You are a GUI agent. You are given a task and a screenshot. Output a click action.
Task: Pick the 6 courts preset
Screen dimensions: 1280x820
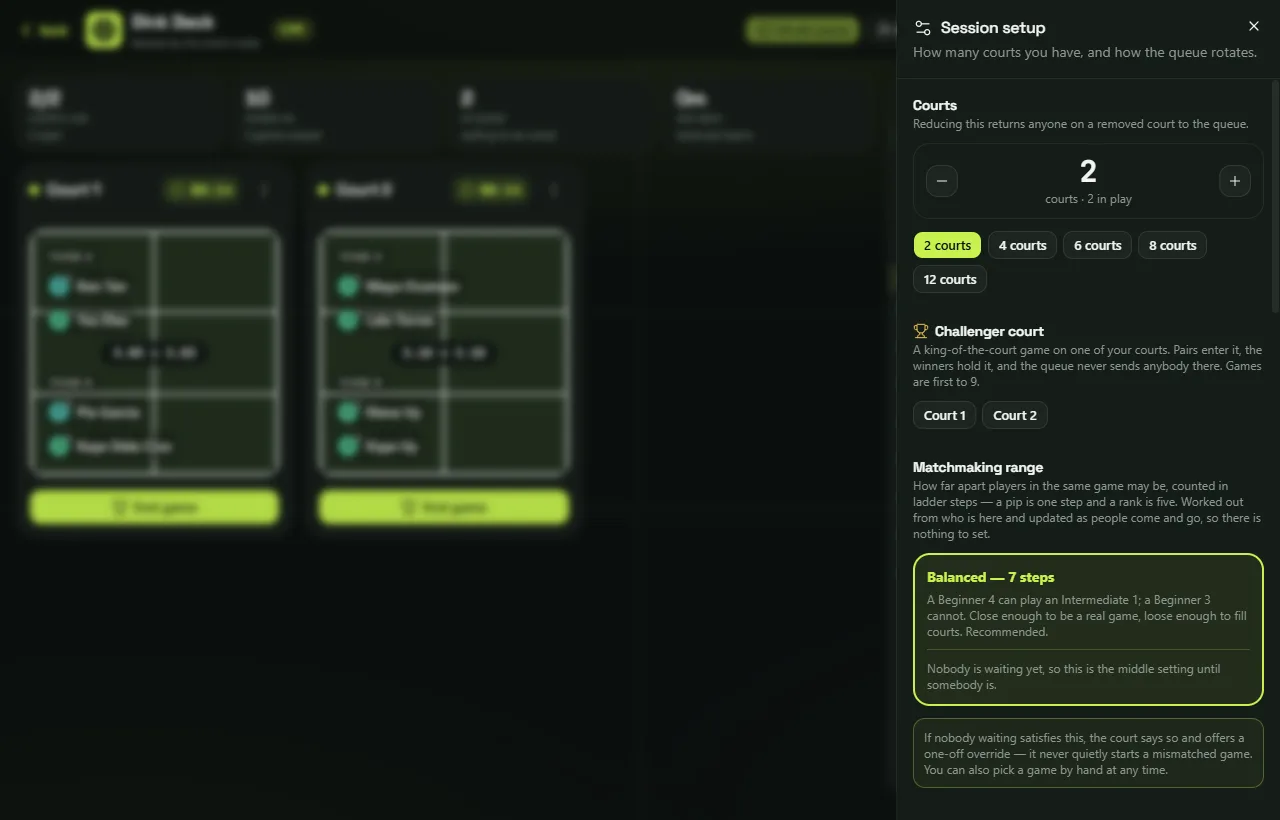1098,245
